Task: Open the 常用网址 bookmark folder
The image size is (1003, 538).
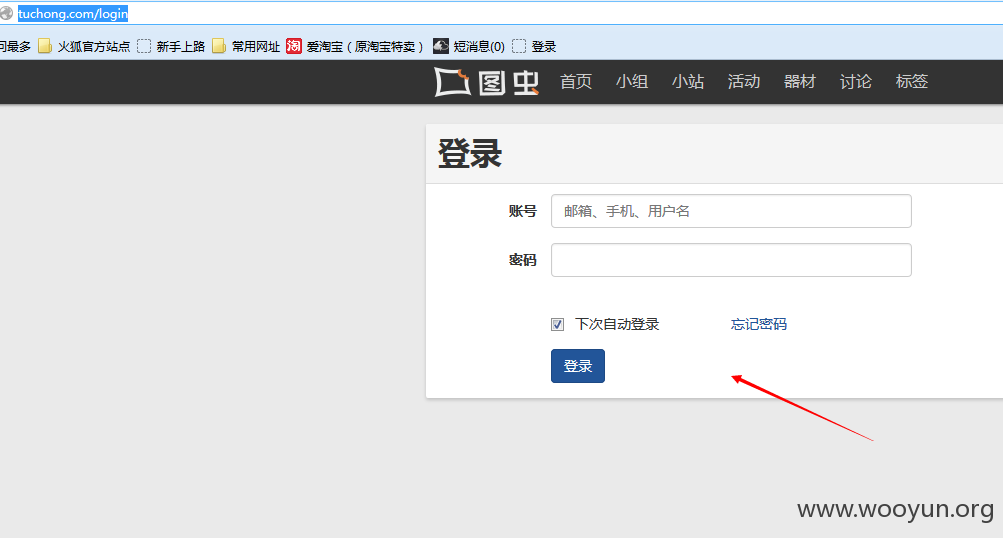Action: (x=246, y=46)
